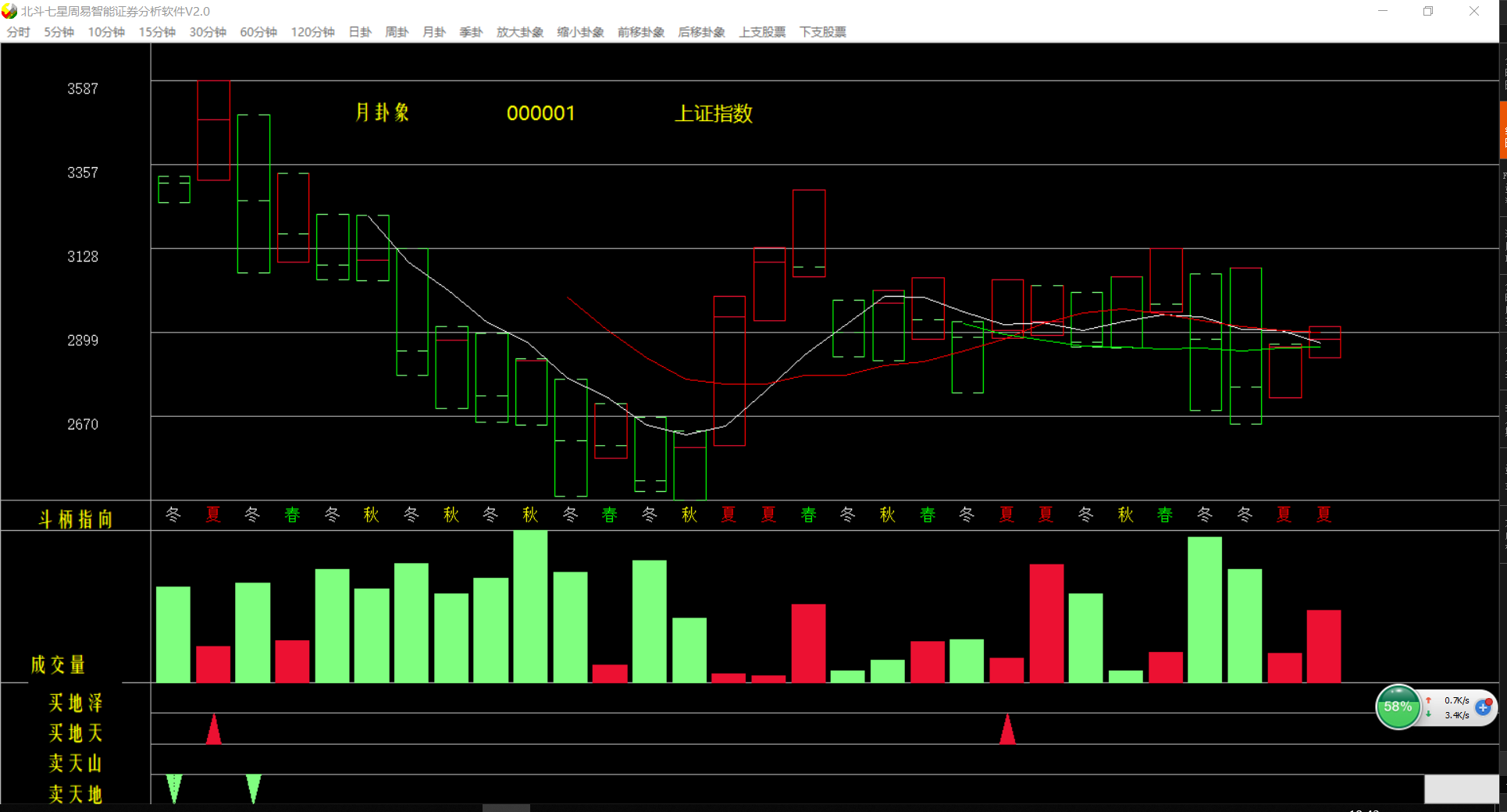Select the 月卦 monthly view
This screenshot has height=812, width=1507.
pos(433,32)
